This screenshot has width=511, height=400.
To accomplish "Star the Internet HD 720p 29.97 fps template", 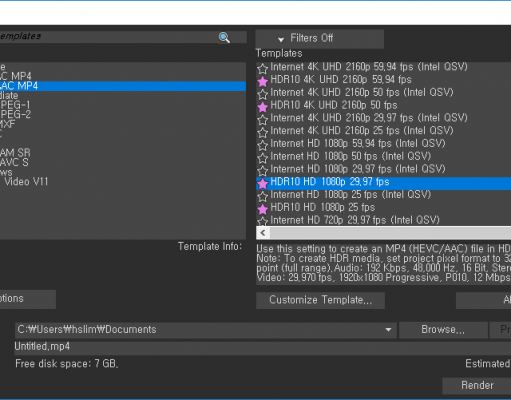I will 263,221.
